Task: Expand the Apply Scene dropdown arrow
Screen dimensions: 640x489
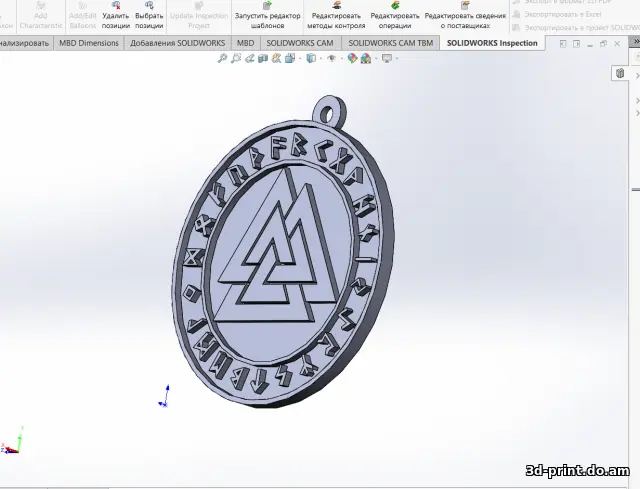Action: click(x=376, y=58)
